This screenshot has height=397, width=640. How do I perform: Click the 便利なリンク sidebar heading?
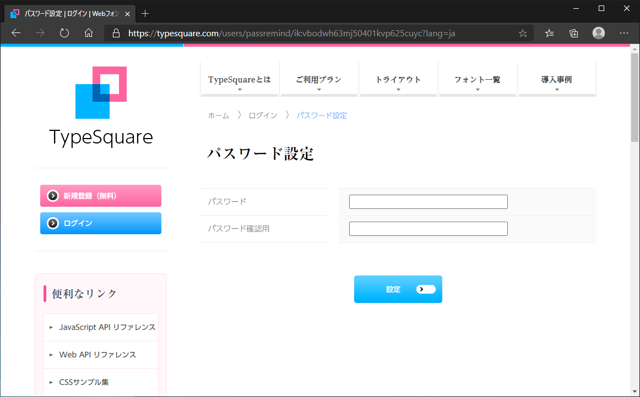[x=84, y=294]
